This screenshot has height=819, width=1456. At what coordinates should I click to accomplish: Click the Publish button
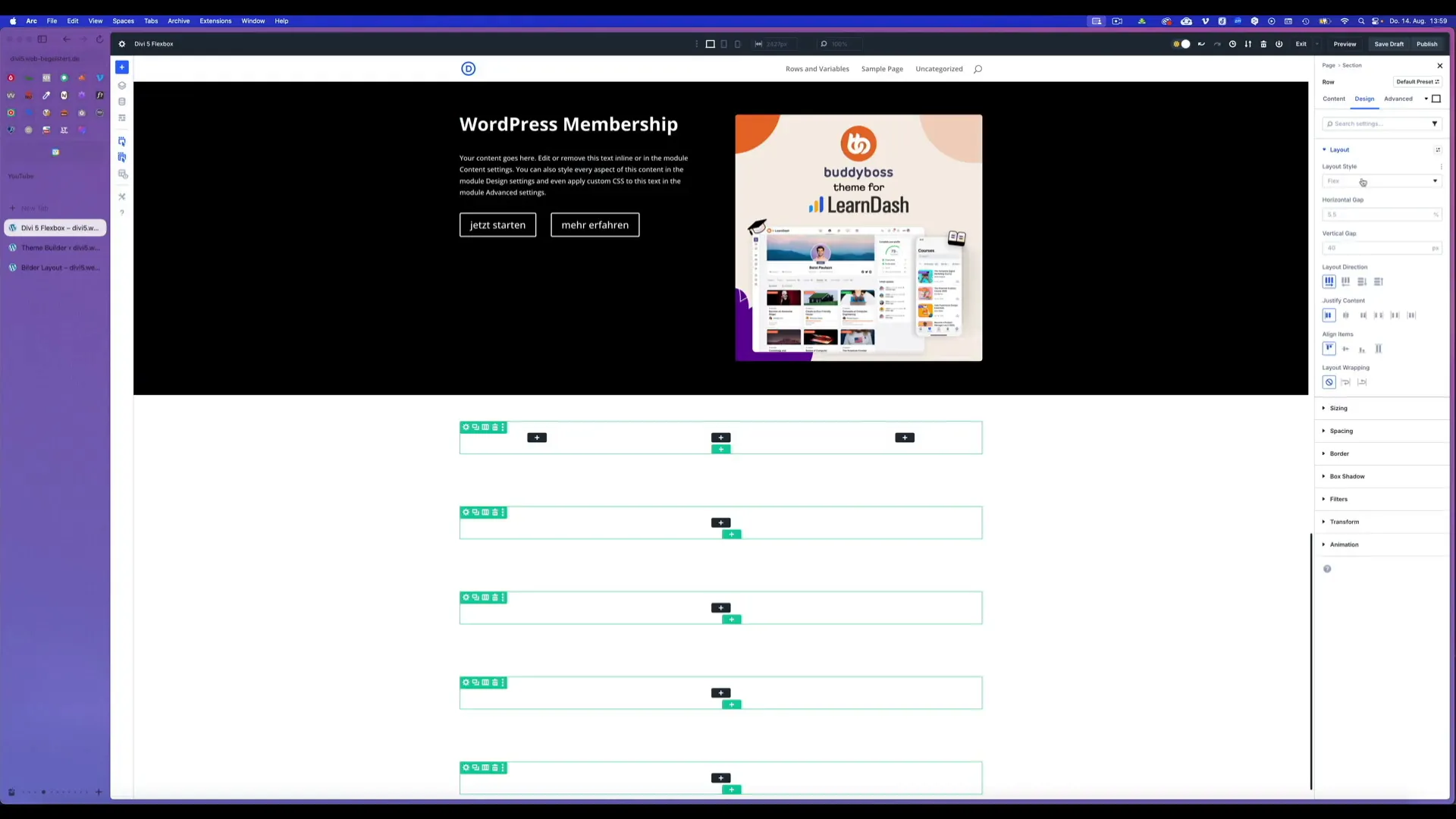1426,44
